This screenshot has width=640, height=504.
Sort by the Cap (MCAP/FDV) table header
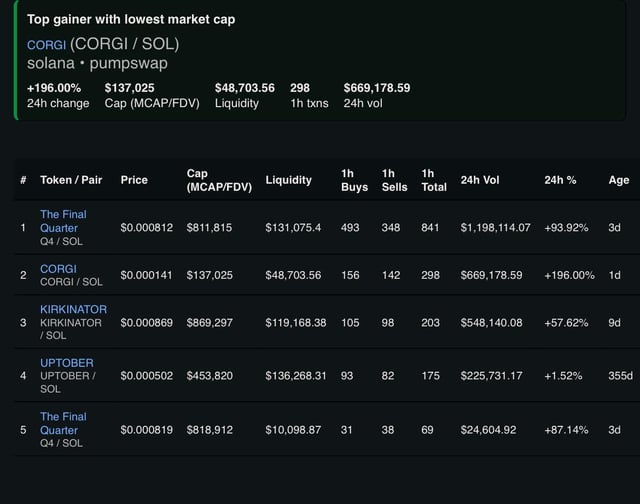click(x=218, y=180)
